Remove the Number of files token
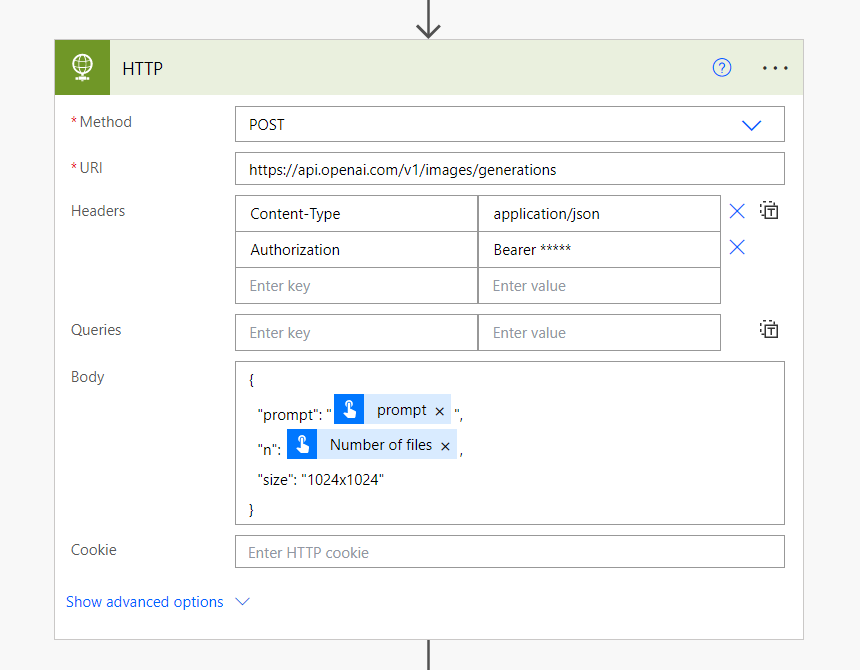 [445, 446]
